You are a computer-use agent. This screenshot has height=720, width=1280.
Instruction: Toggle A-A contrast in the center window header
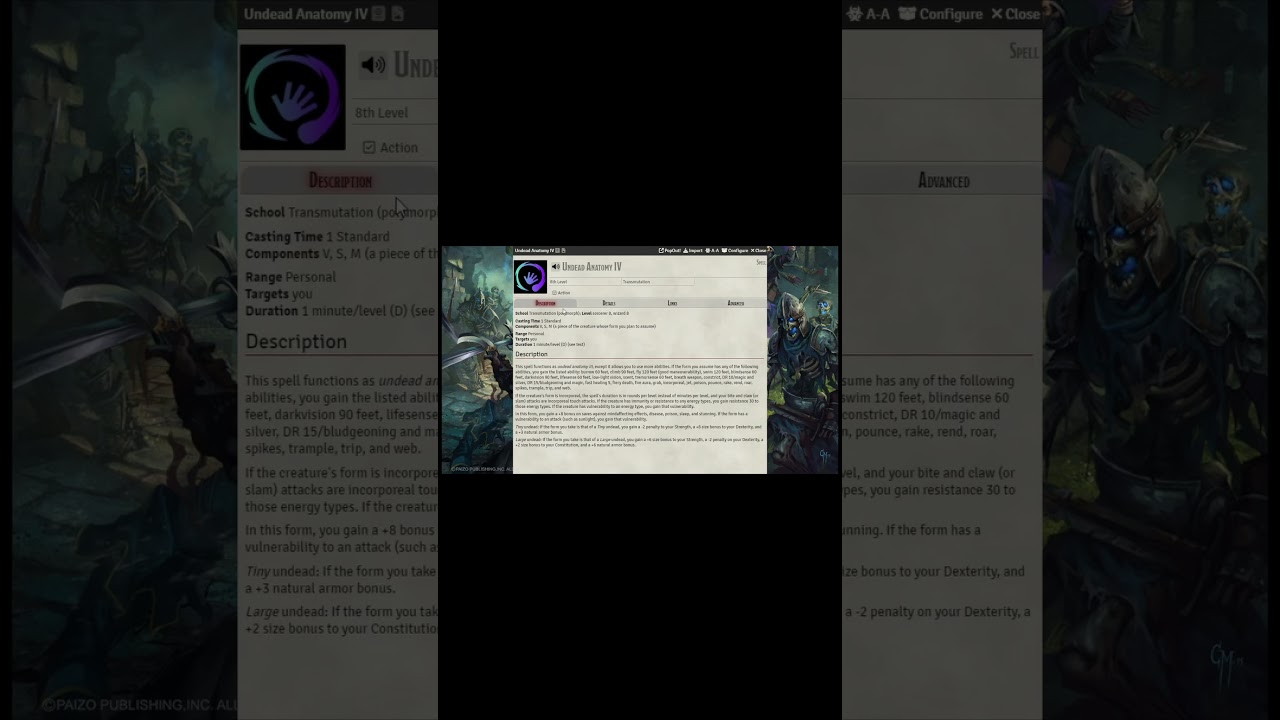coord(712,250)
